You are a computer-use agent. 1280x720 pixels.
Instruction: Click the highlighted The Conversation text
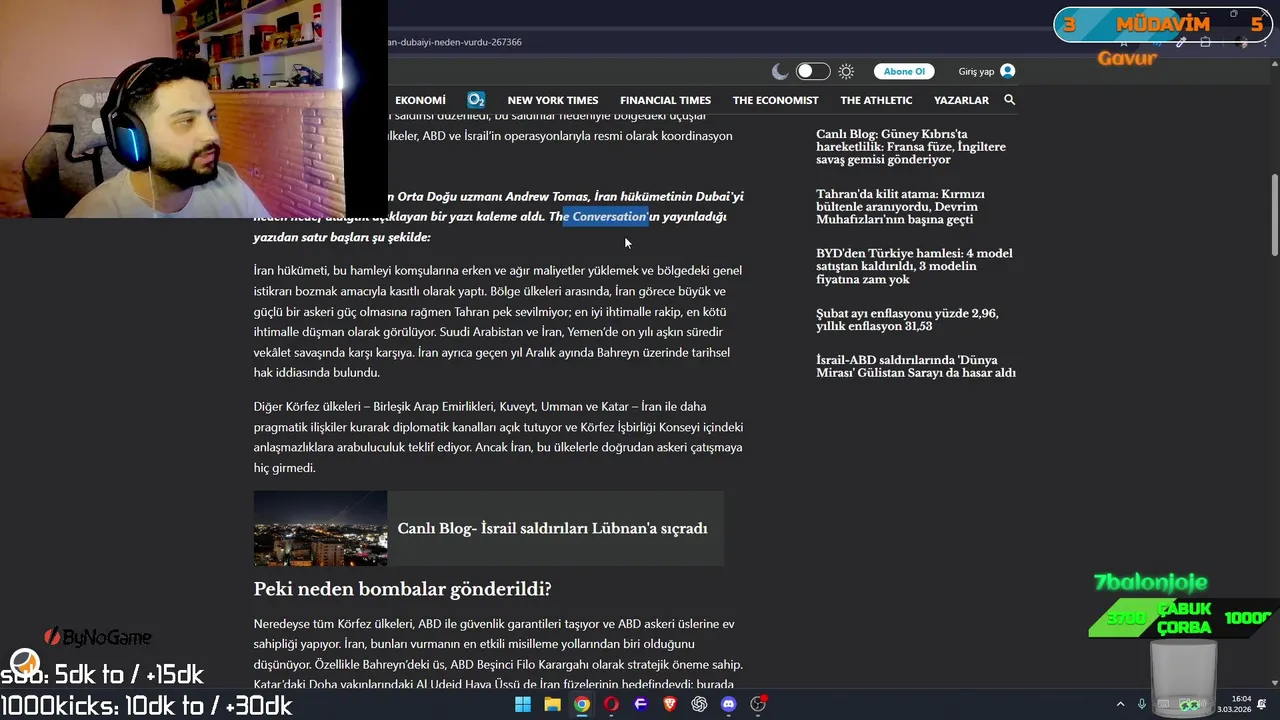pos(605,217)
